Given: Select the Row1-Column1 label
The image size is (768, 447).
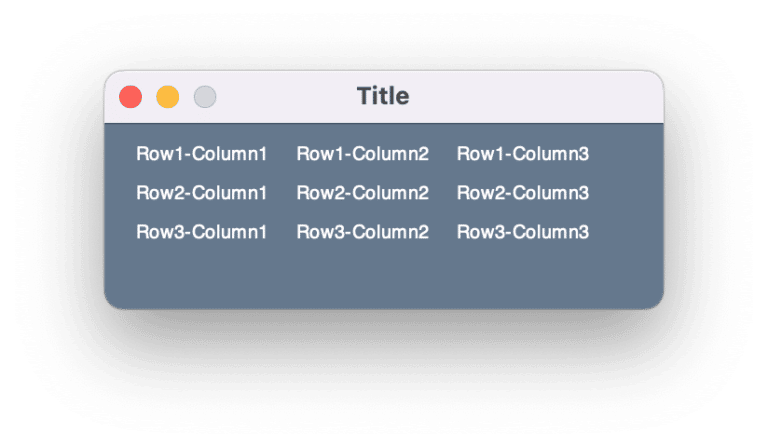Looking at the screenshot, I should tap(202, 154).
